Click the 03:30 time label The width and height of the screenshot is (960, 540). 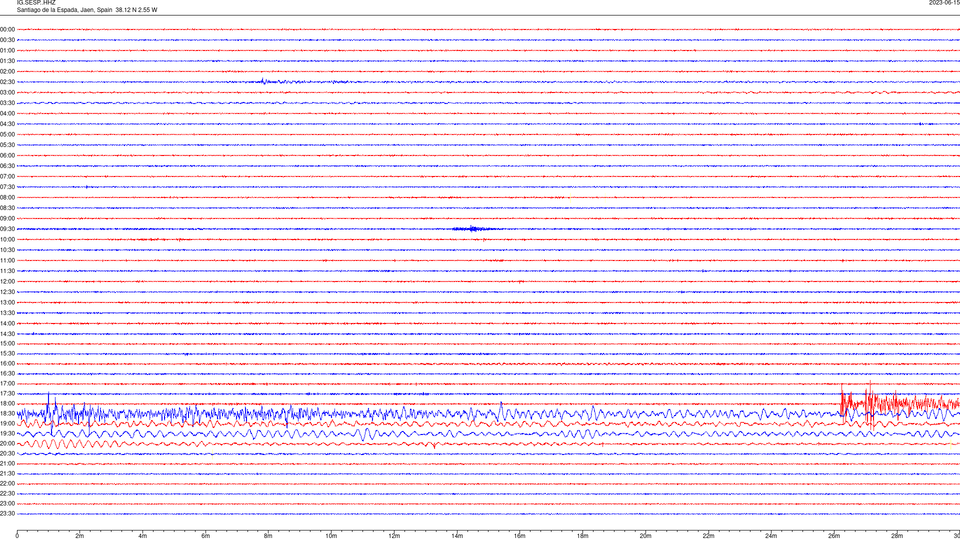(7, 103)
